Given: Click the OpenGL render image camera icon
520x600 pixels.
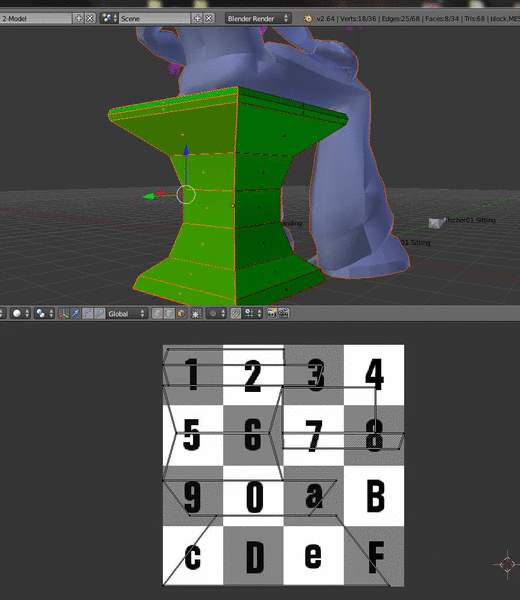Looking at the screenshot, I should click(x=272, y=314).
